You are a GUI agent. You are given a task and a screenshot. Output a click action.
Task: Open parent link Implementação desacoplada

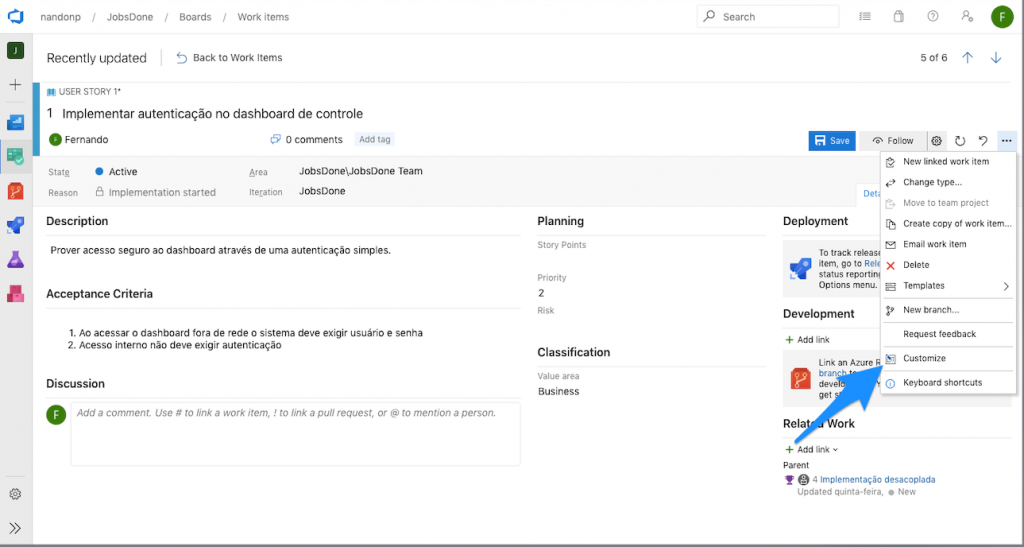click(x=877, y=479)
